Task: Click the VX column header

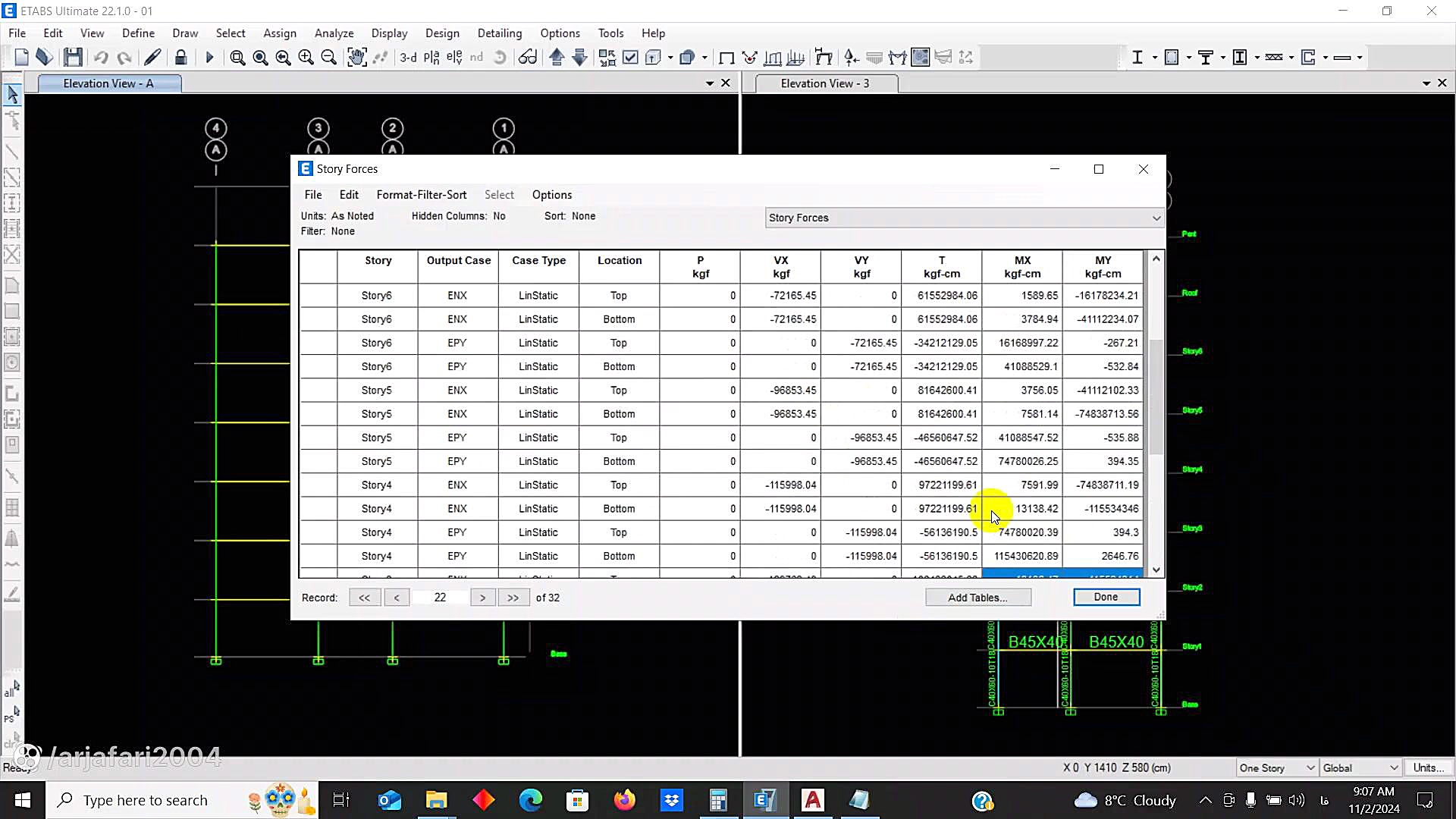Action: (x=780, y=267)
